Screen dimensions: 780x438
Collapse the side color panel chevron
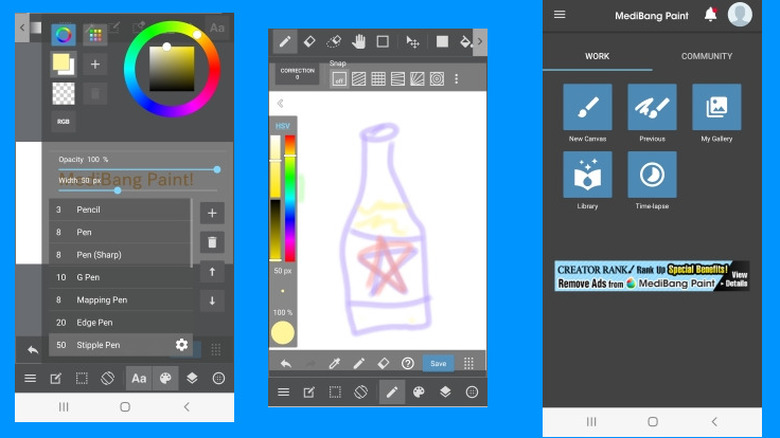[x=281, y=103]
